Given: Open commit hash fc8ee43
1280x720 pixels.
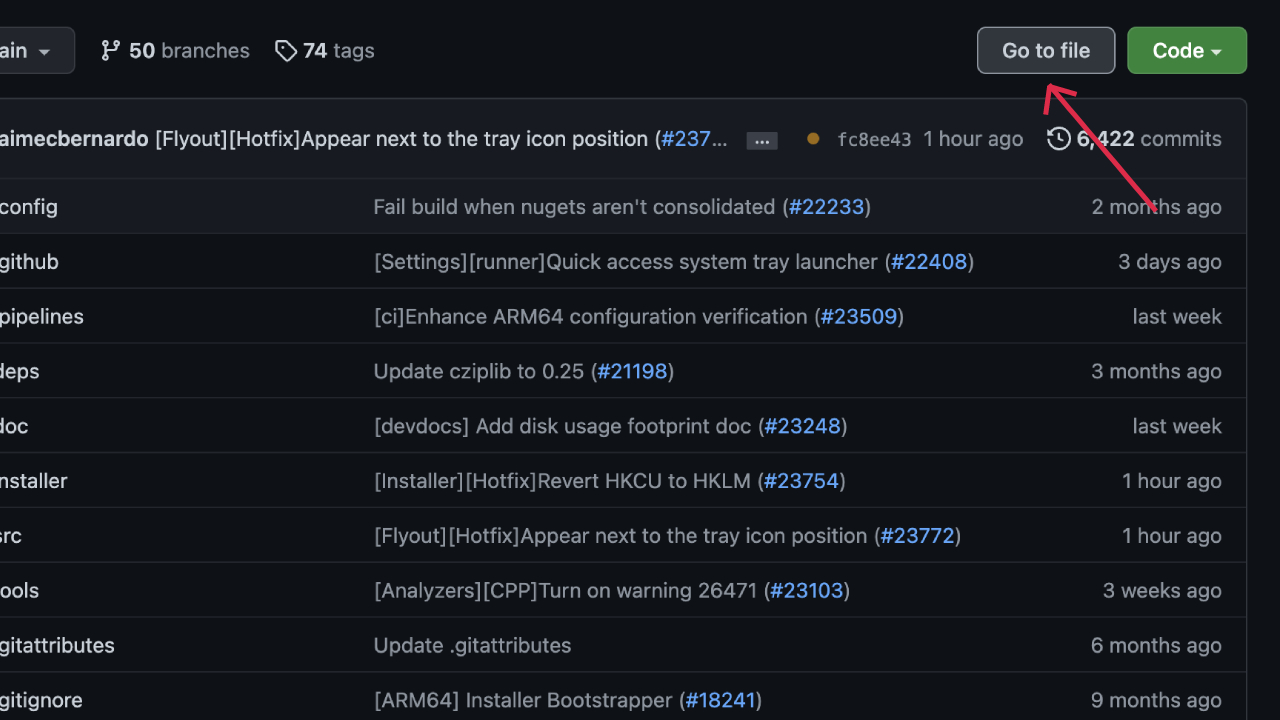Looking at the screenshot, I should click(x=874, y=140).
